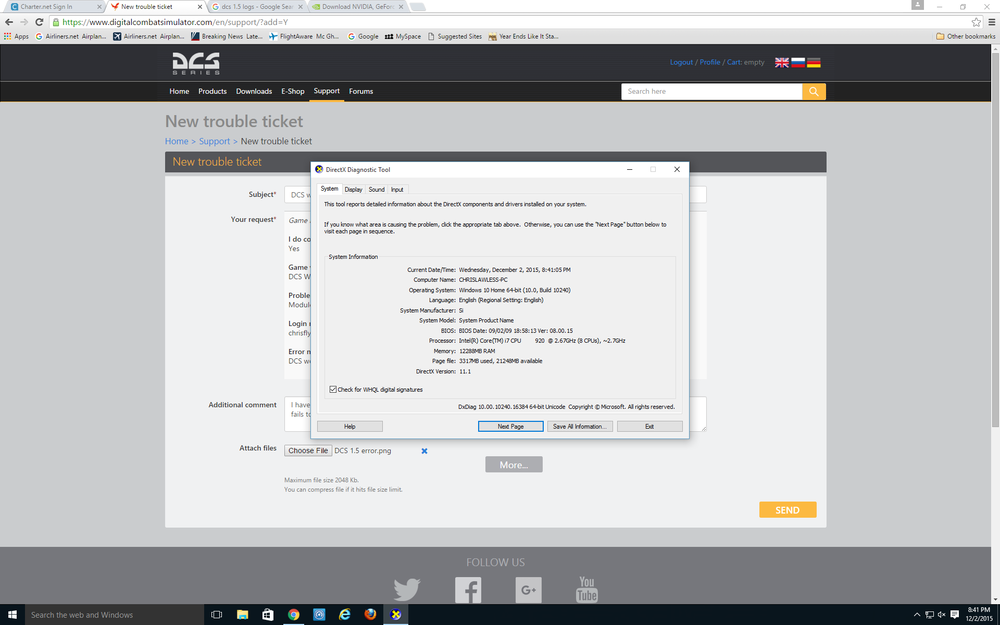Remove attached DCS 1.5 error.png with blue X

pyautogui.click(x=424, y=451)
